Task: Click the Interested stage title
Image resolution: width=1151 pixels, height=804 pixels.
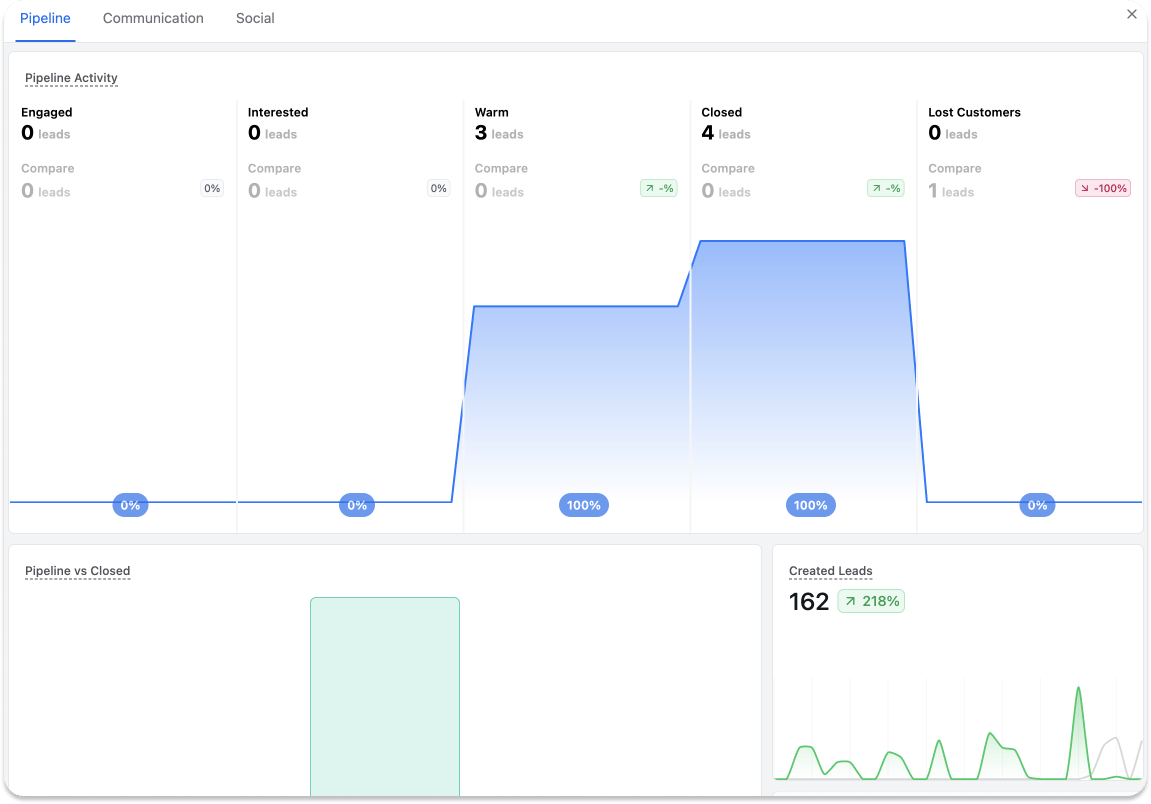Action: tap(277, 112)
